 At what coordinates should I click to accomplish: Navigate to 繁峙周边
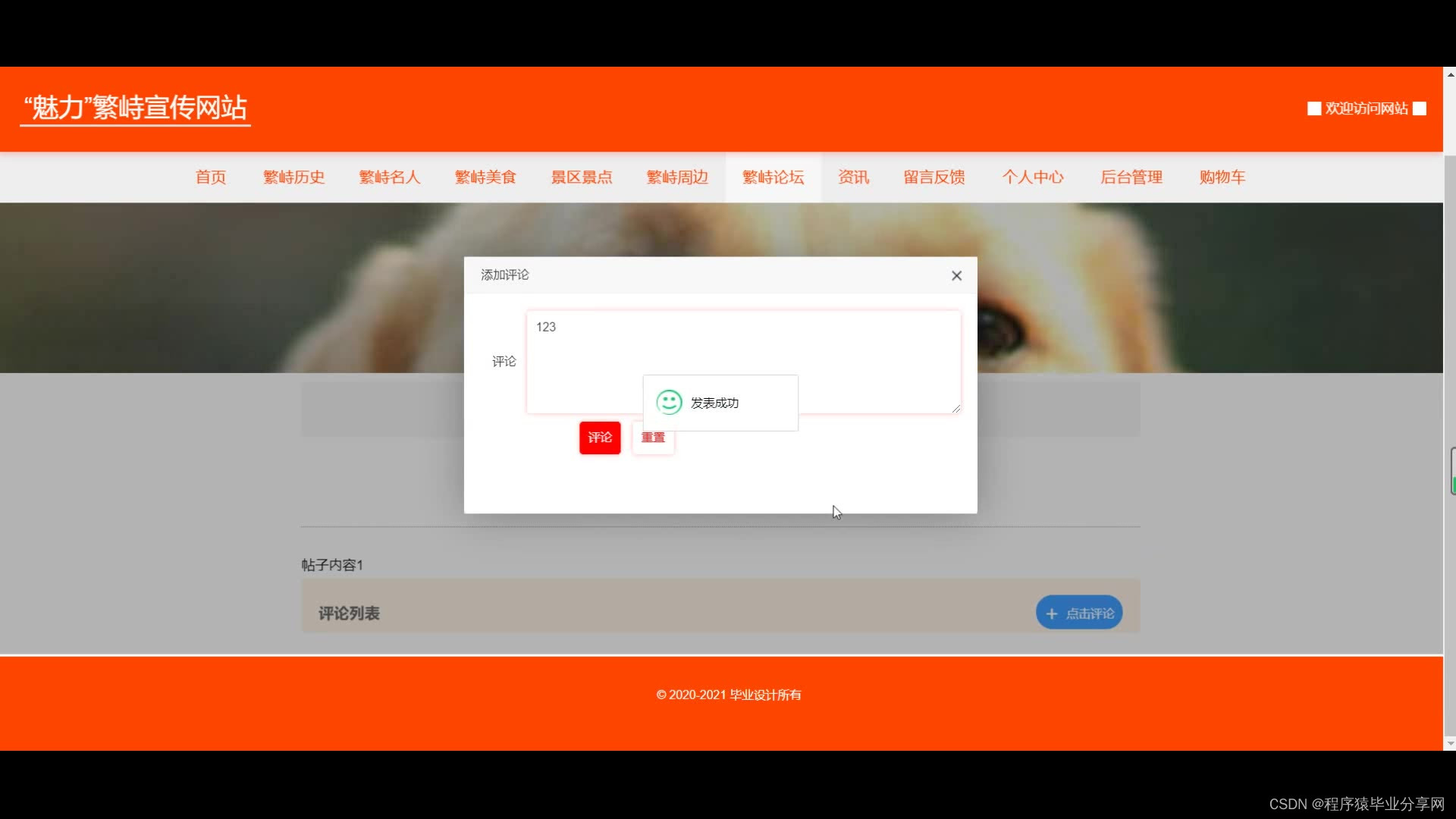click(x=677, y=177)
